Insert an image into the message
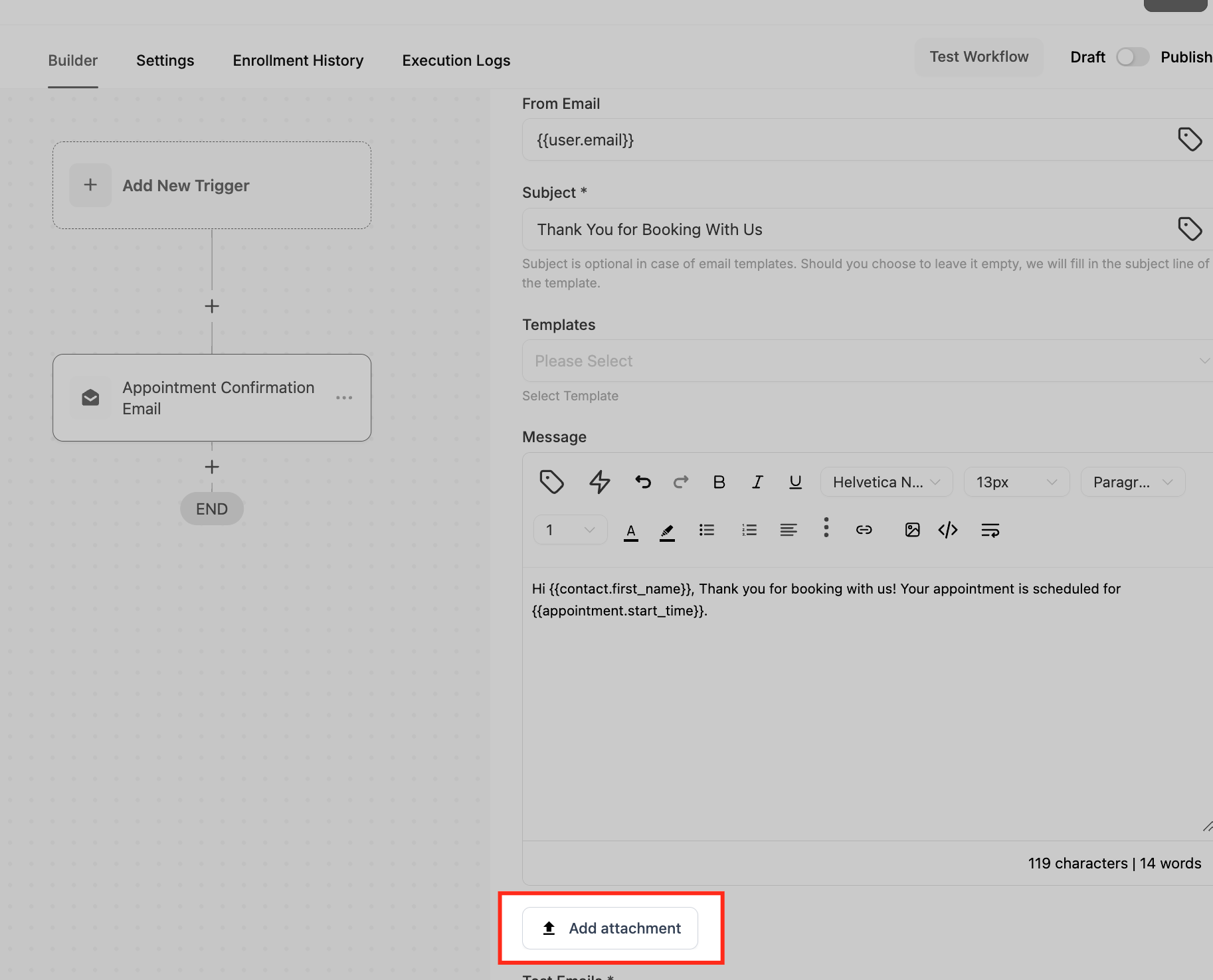Image resolution: width=1213 pixels, height=980 pixels. pos(912,529)
